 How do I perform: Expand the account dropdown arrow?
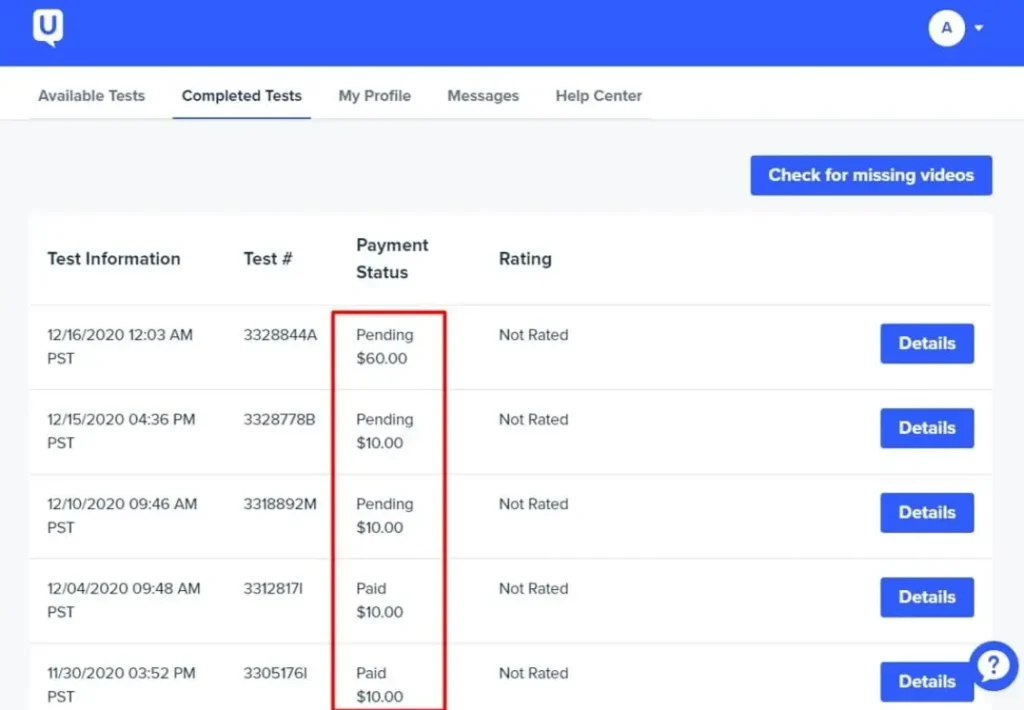pyautogui.click(x=978, y=28)
